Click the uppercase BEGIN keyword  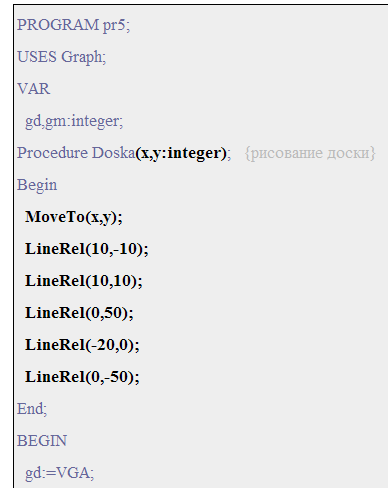(x=42, y=441)
